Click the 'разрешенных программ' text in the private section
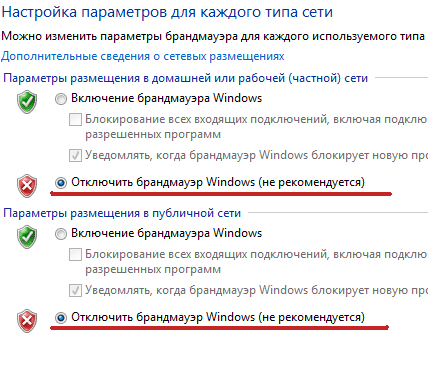428x365 pixels. [x=153, y=135]
